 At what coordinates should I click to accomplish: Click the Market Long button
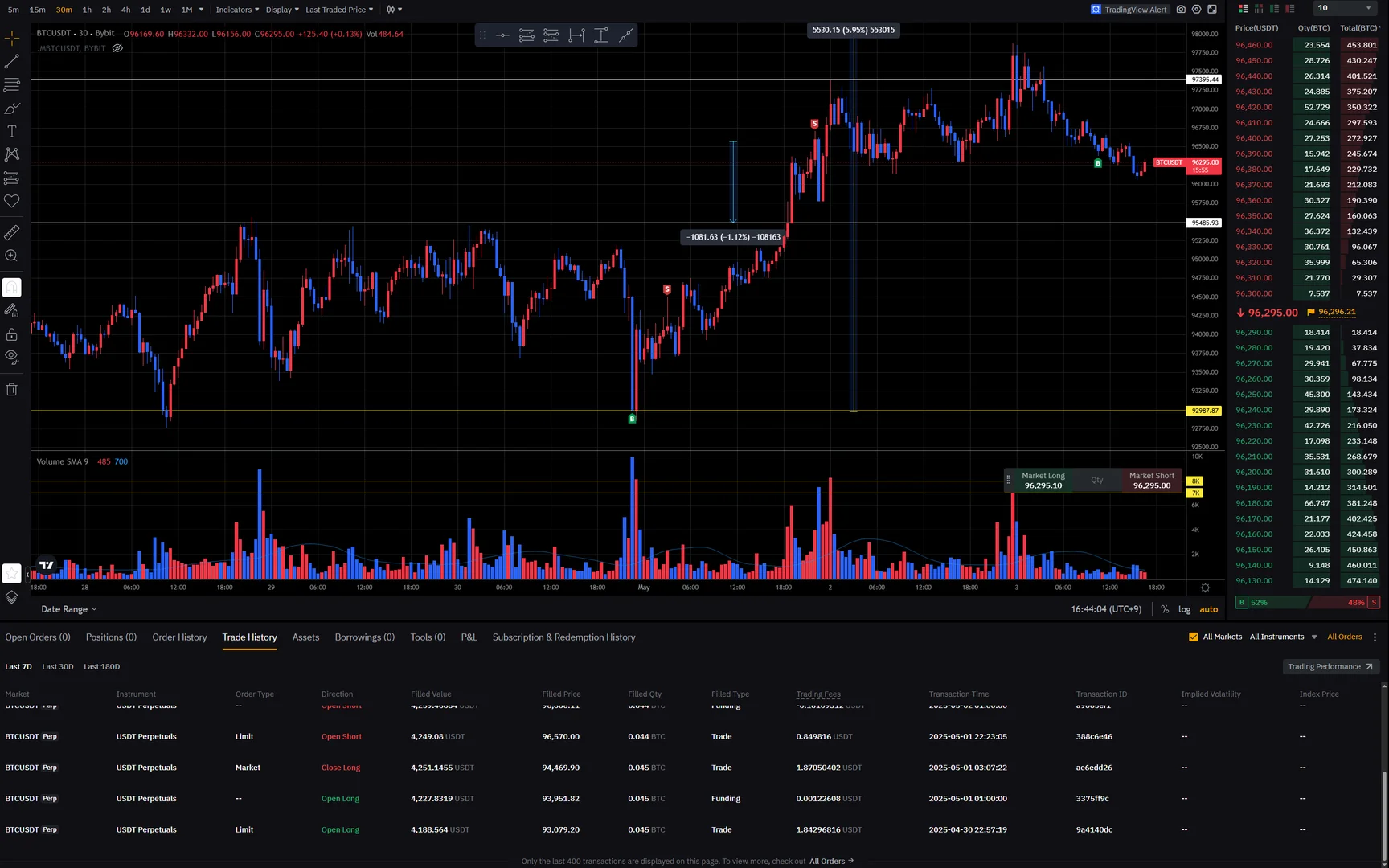pos(1043,481)
